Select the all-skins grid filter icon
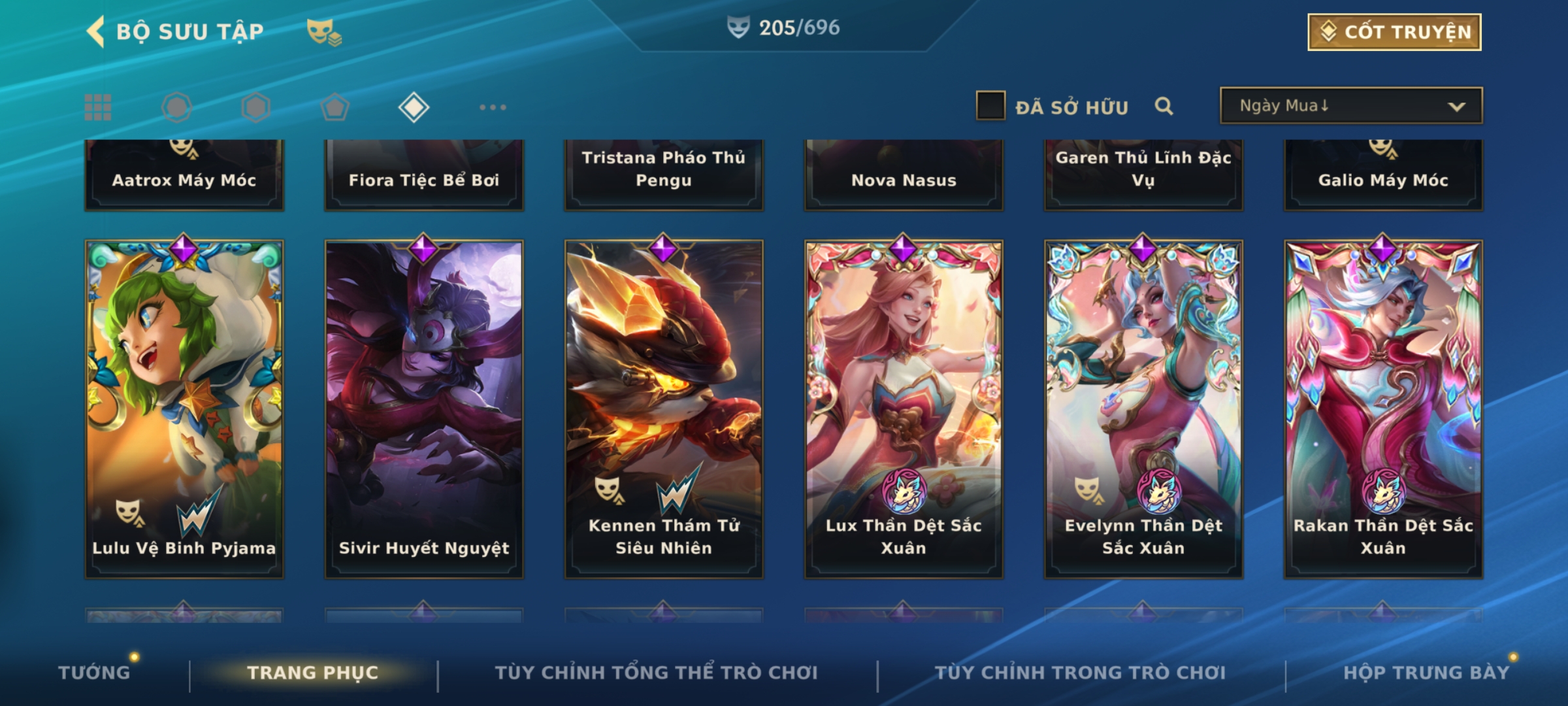Image resolution: width=1568 pixels, height=706 pixels. click(x=98, y=107)
